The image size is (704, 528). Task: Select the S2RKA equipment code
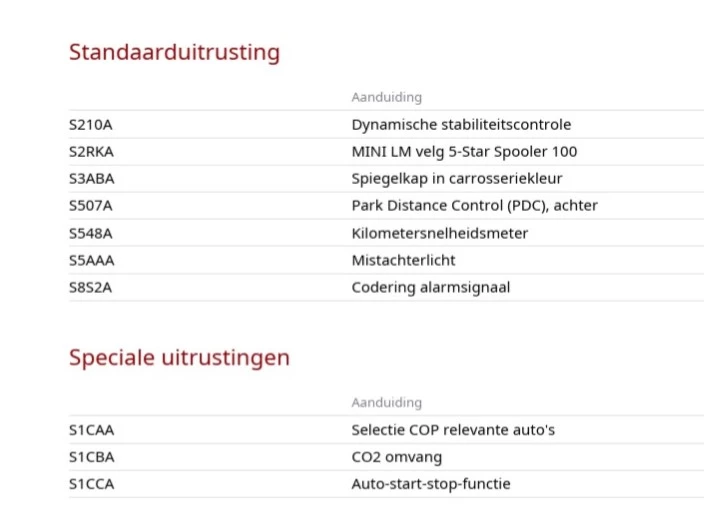pyautogui.click(x=91, y=152)
